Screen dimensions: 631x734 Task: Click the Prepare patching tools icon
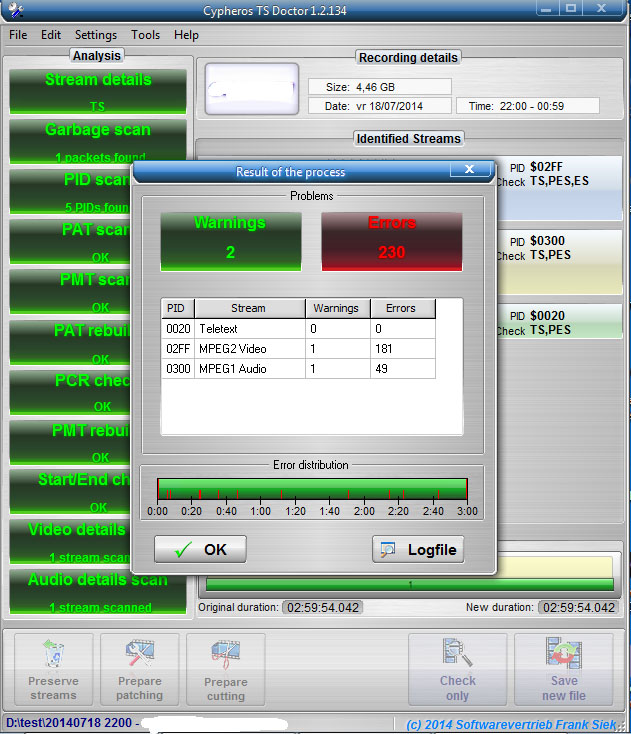(x=139, y=653)
